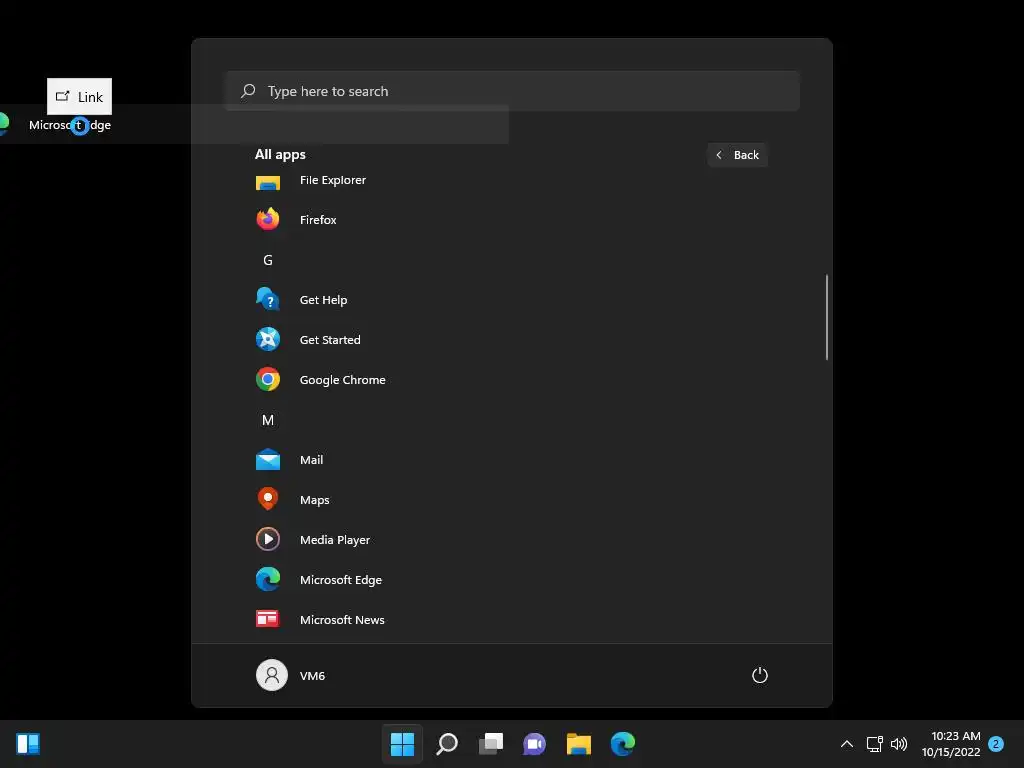
Task: Select the Media Player text entry
Action: click(x=335, y=540)
